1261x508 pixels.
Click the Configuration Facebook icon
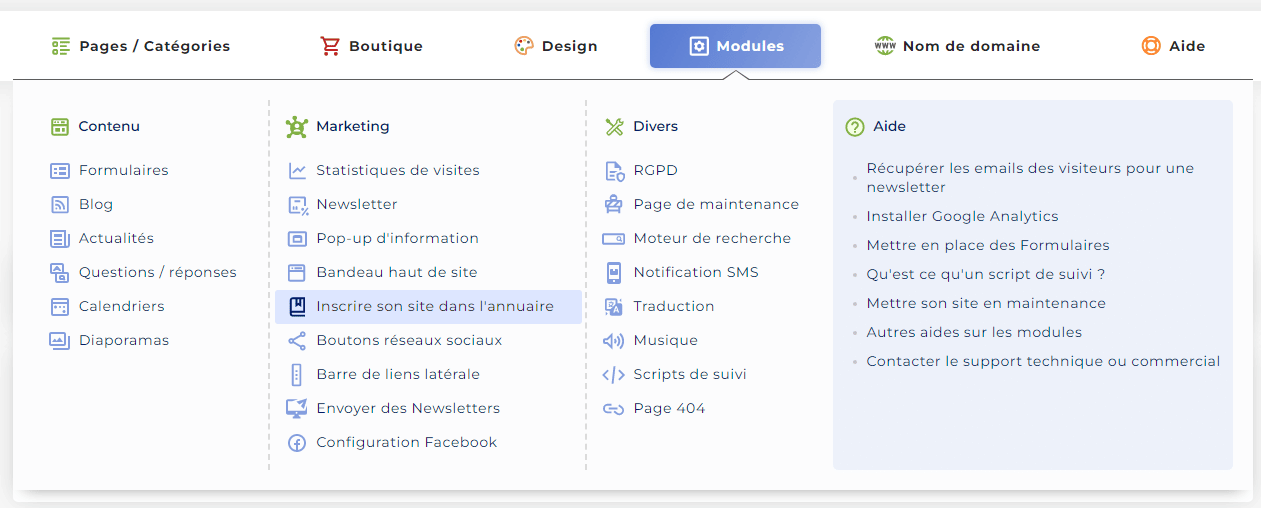point(297,443)
